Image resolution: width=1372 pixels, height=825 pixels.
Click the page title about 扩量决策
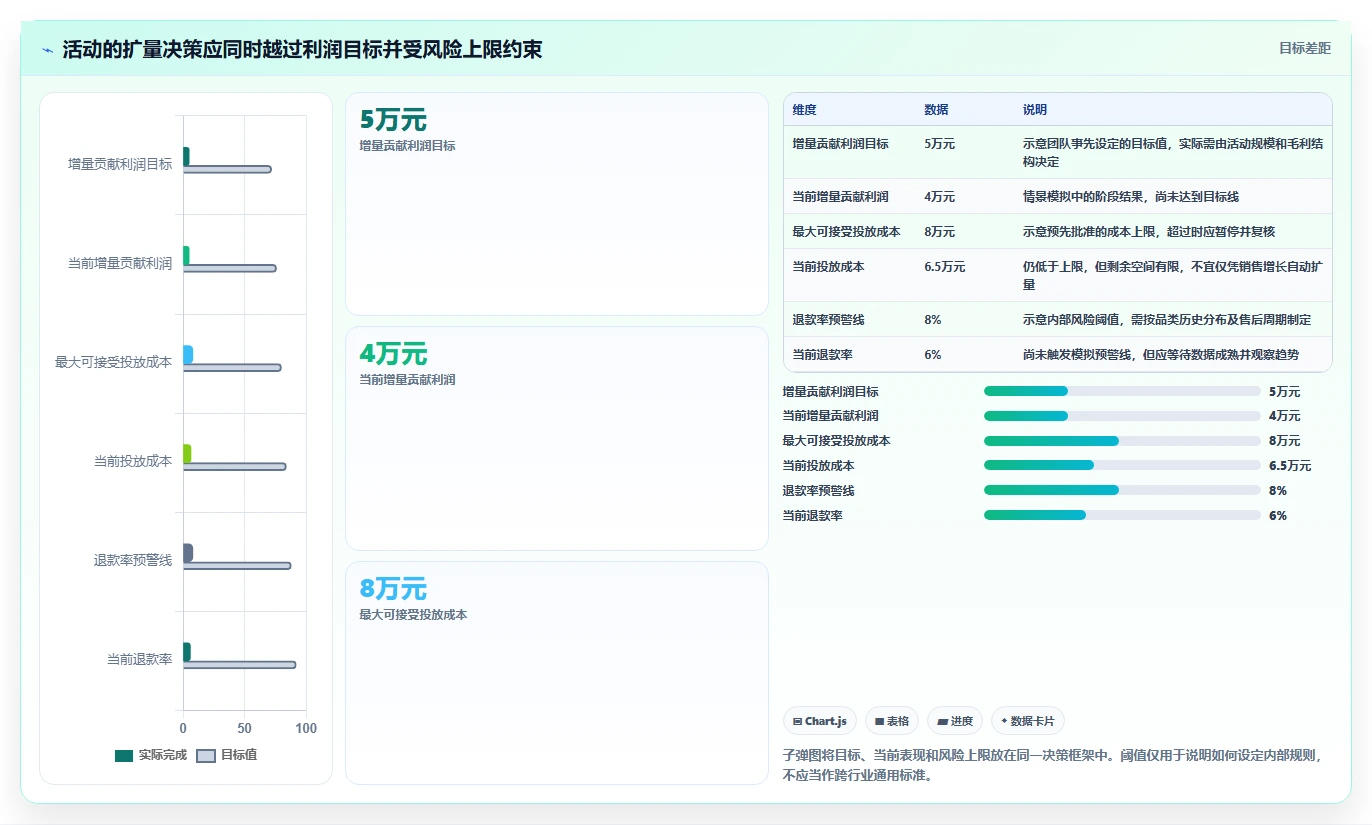pyautogui.click(x=302, y=49)
